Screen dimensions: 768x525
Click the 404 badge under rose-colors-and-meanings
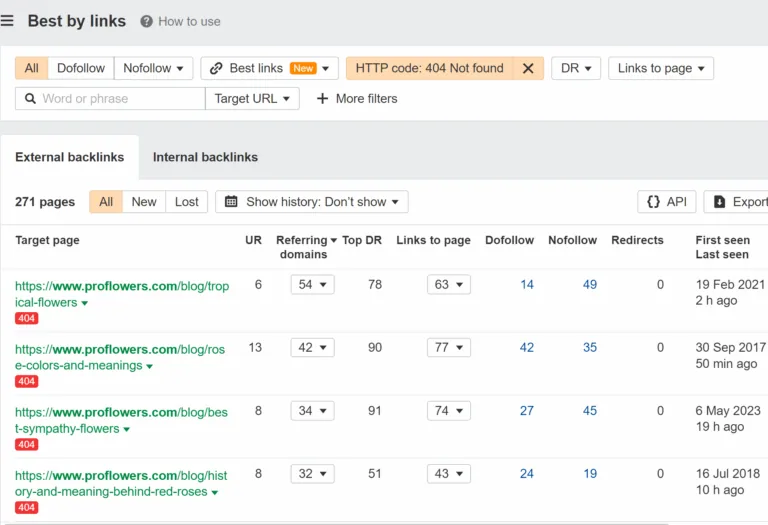[26, 381]
